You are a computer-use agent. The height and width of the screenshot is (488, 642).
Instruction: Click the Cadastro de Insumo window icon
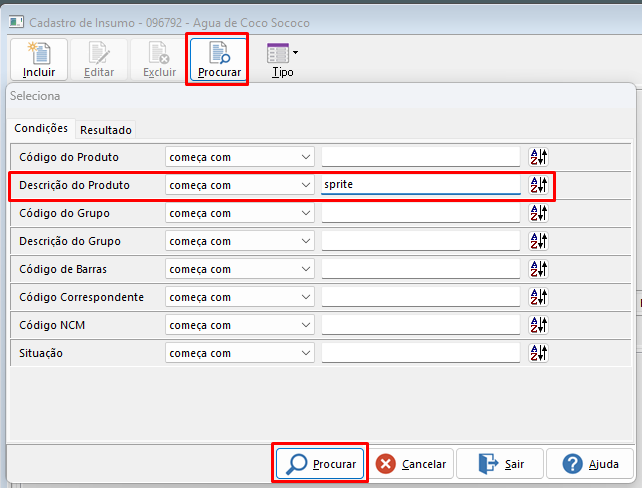pyautogui.click(x=16, y=22)
